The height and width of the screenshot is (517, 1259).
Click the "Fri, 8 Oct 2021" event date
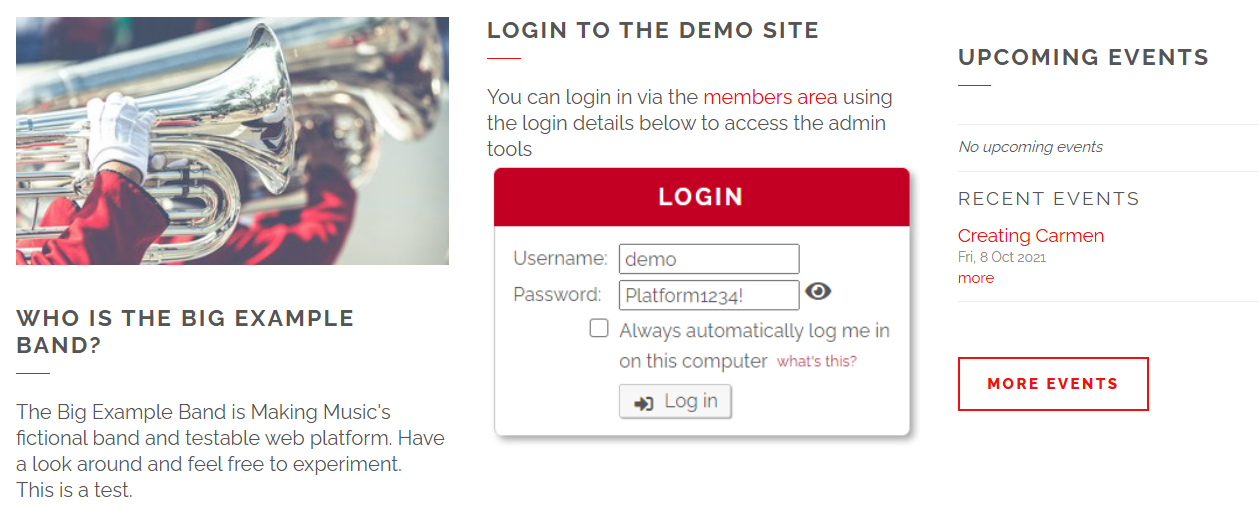1001,257
